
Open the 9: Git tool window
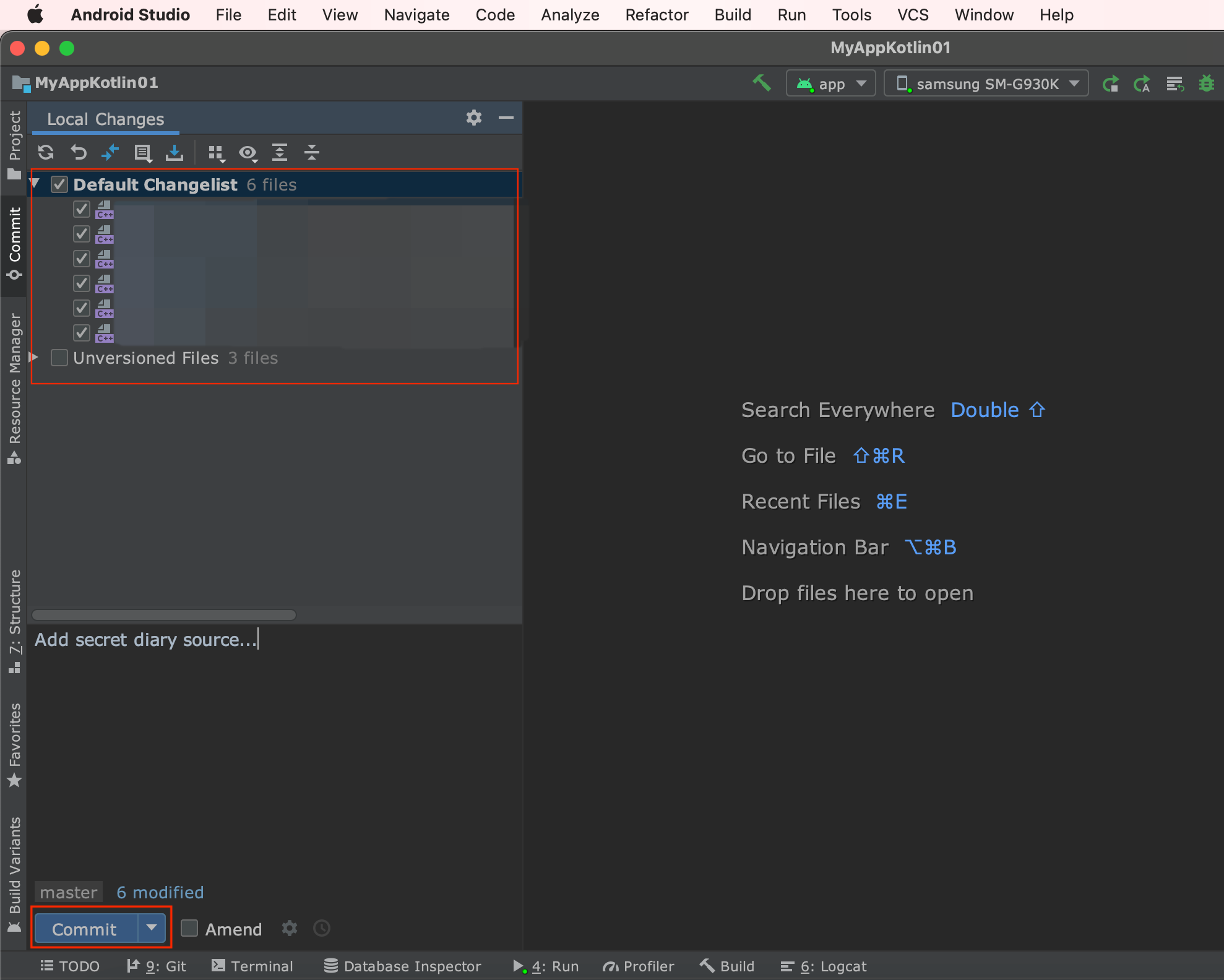click(x=157, y=966)
